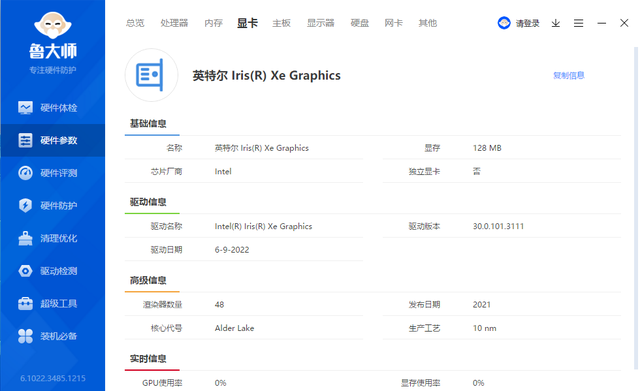Click the Intel(R) Iris(R) Xe Graphics driver name

pos(263,226)
